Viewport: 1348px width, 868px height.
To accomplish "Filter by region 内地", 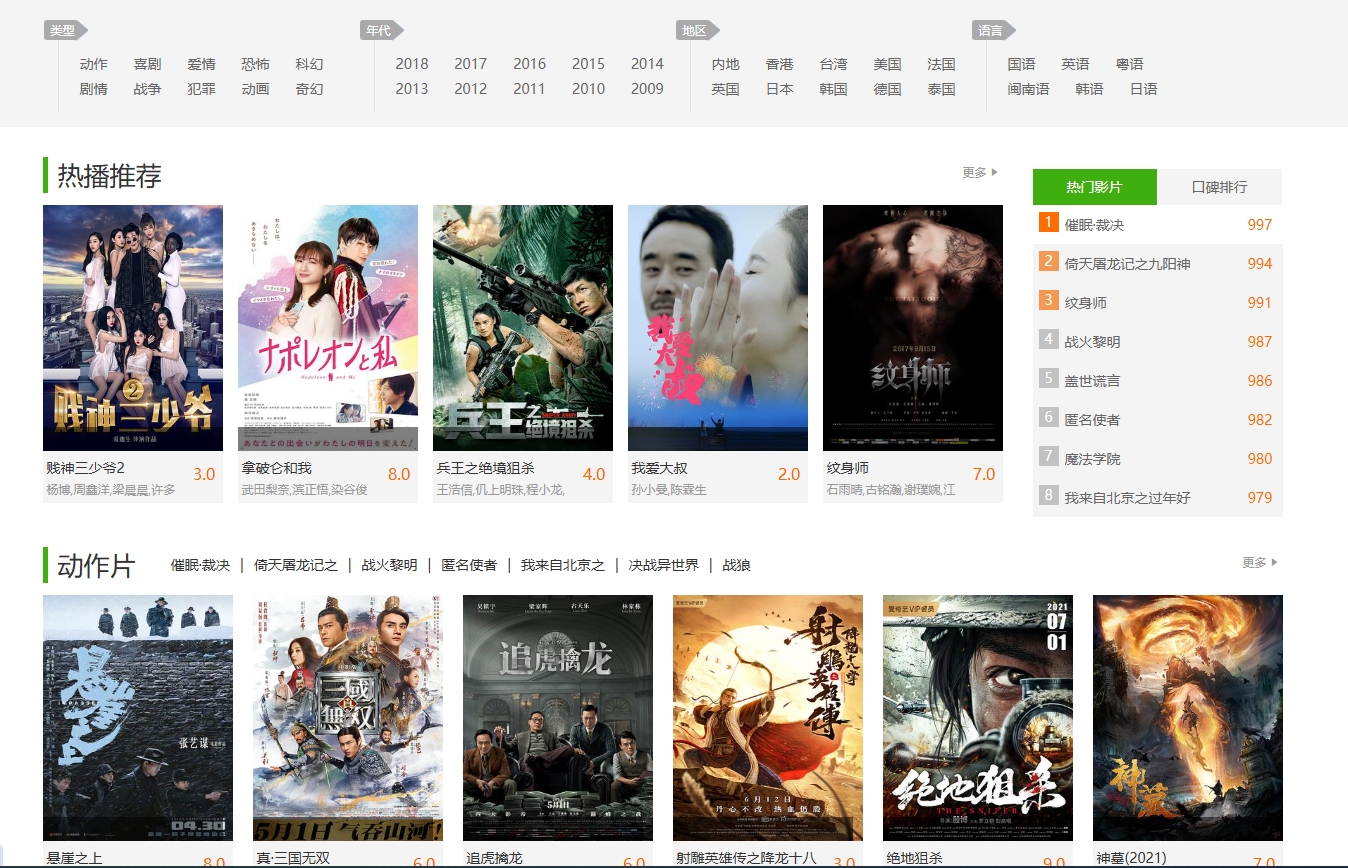I will tap(726, 64).
